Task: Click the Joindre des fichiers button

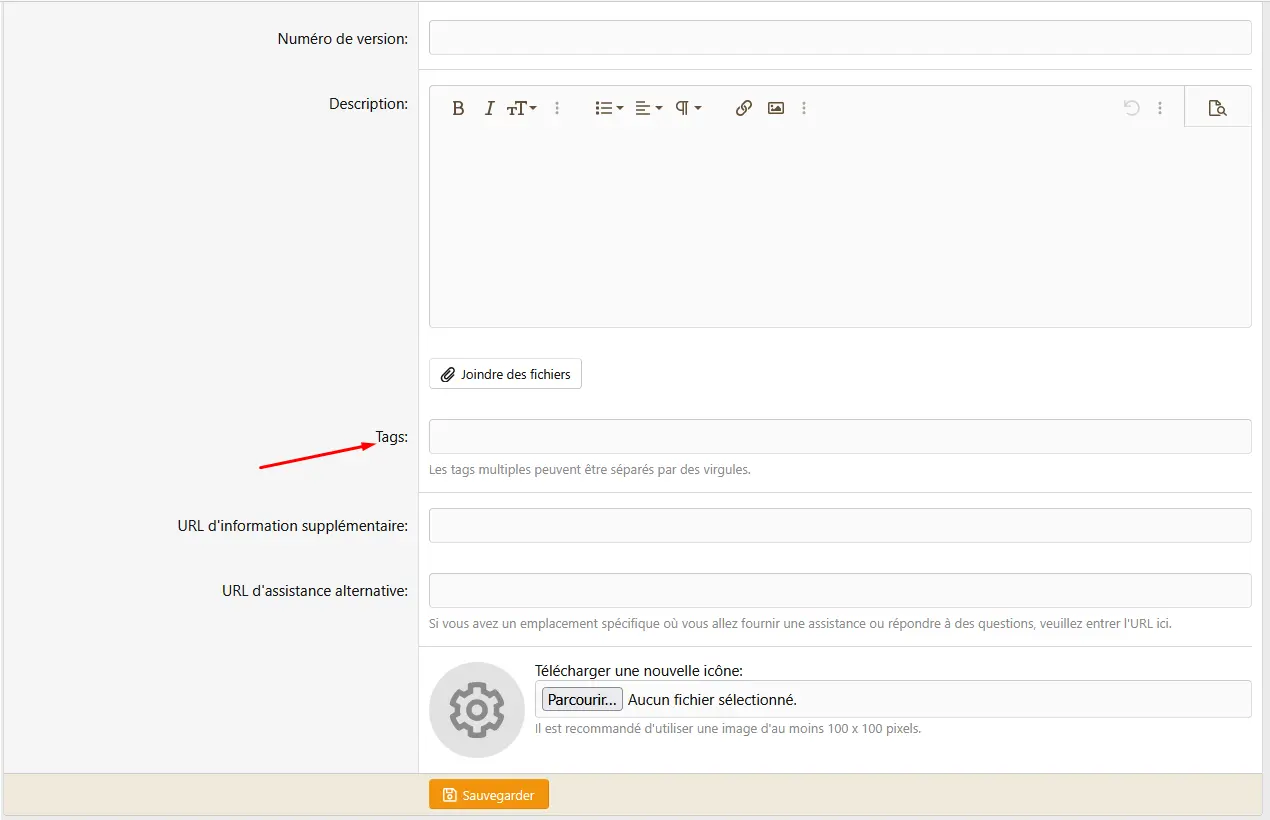Action: [x=505, y=374]
